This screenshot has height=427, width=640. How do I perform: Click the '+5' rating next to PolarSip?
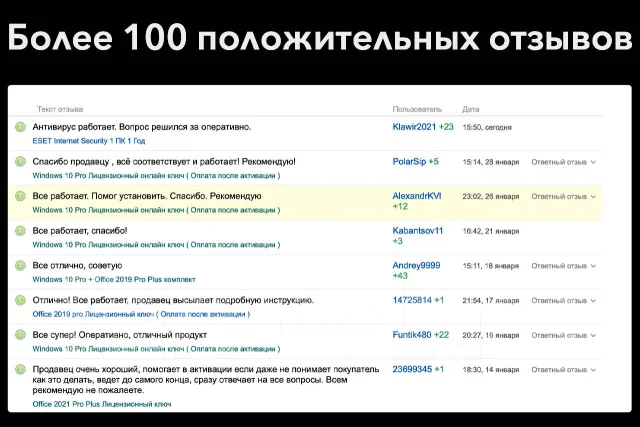[x=433, y=162]
